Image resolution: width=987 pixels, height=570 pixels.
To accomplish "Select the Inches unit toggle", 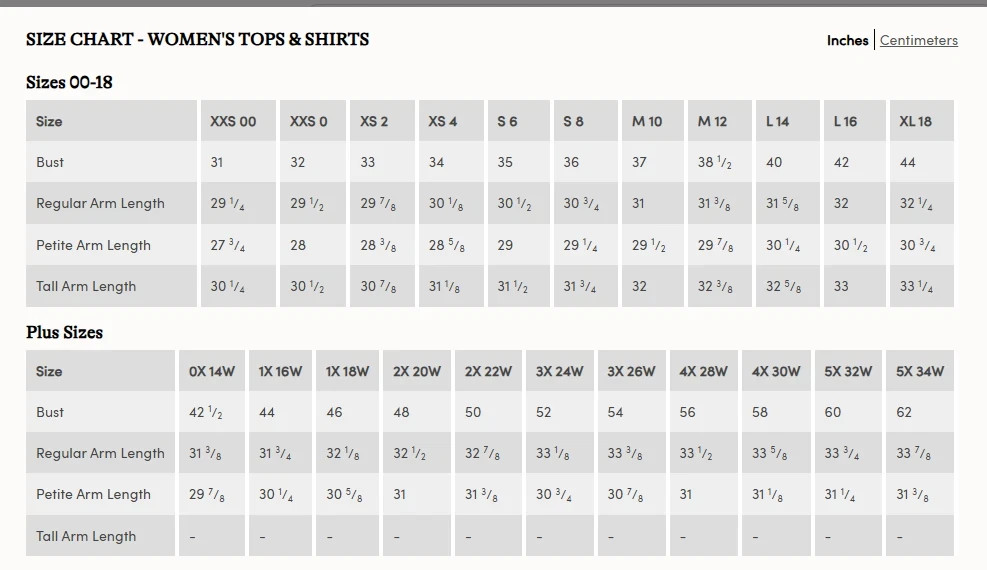I will pyautogui.click(x=847, y=40).
